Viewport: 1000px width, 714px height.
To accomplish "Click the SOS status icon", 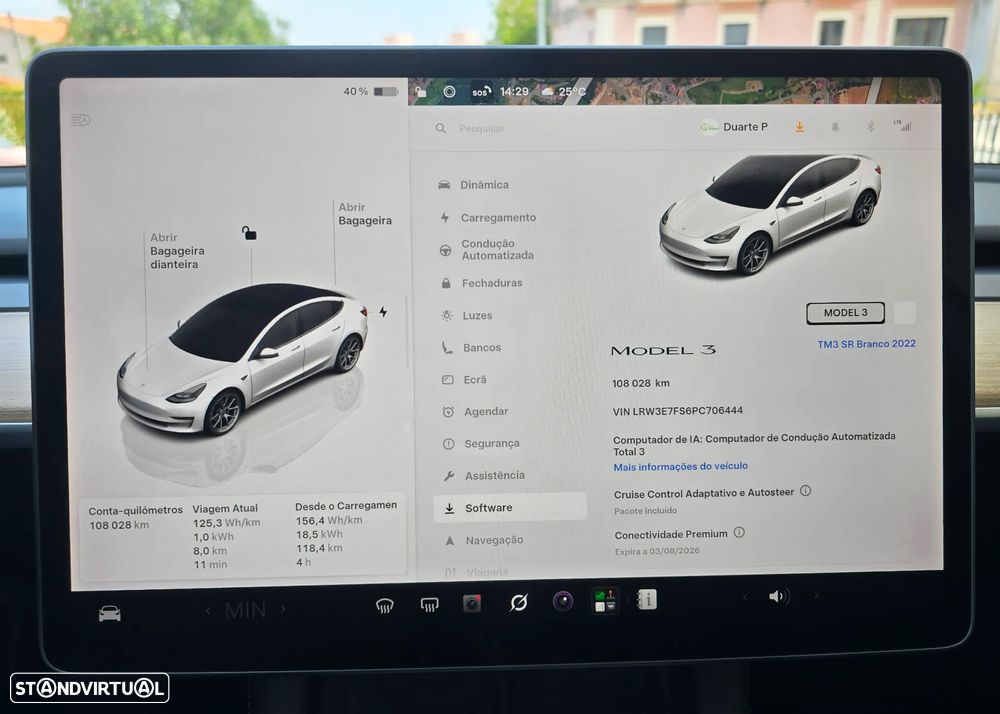I will (481, 92).
